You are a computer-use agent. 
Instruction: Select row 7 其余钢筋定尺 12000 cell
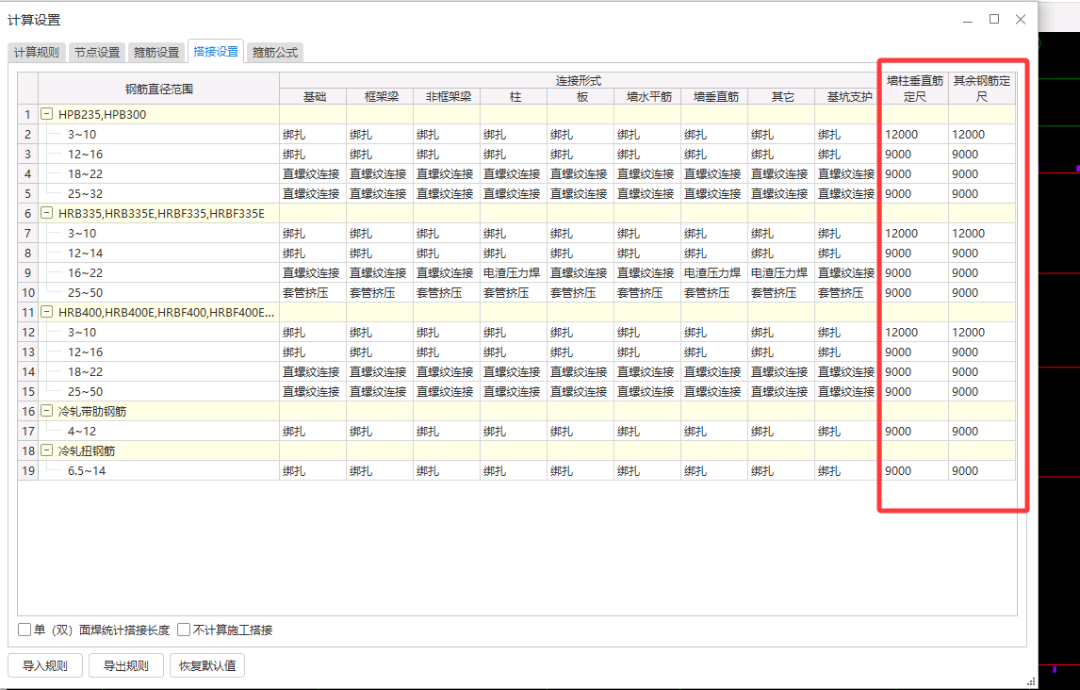[x=982, y=233]
